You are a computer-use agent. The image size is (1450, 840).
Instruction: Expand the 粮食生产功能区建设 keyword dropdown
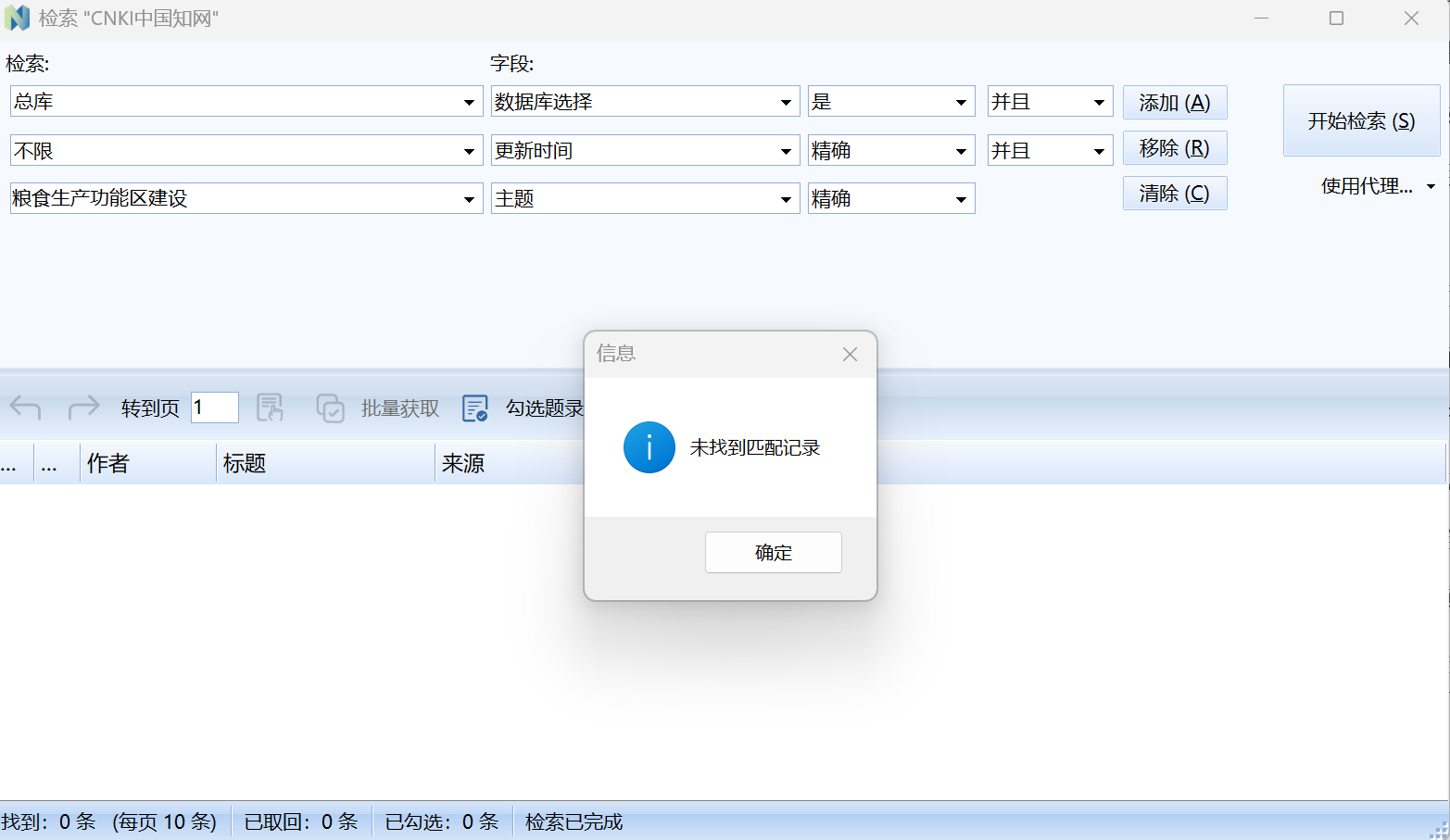point(470,198)
